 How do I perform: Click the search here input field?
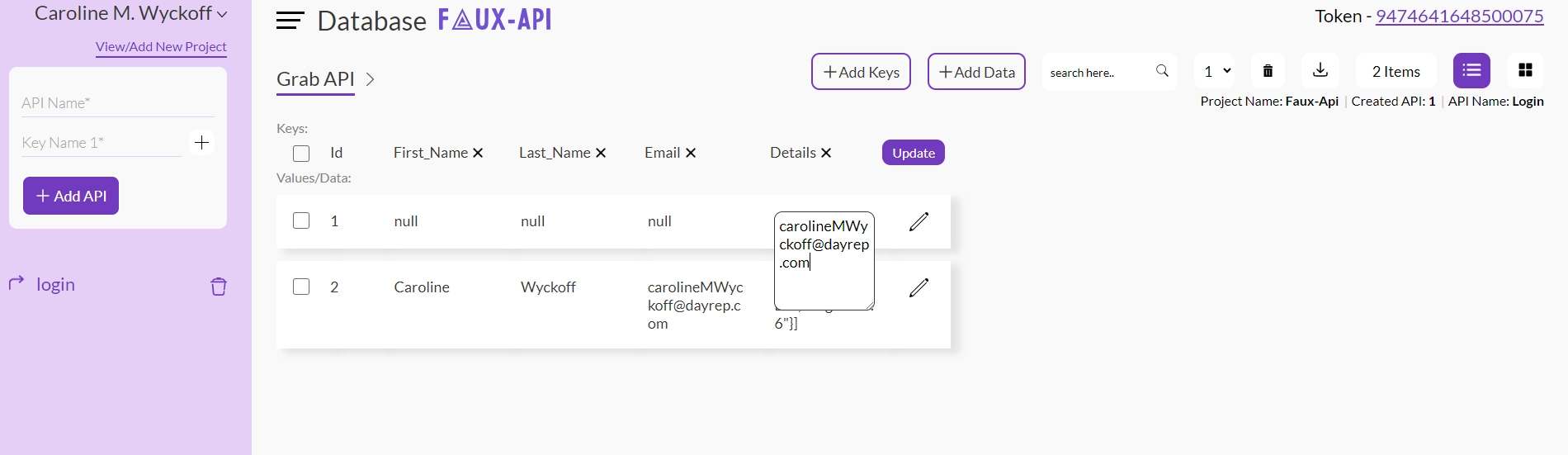click(1098, 73)
